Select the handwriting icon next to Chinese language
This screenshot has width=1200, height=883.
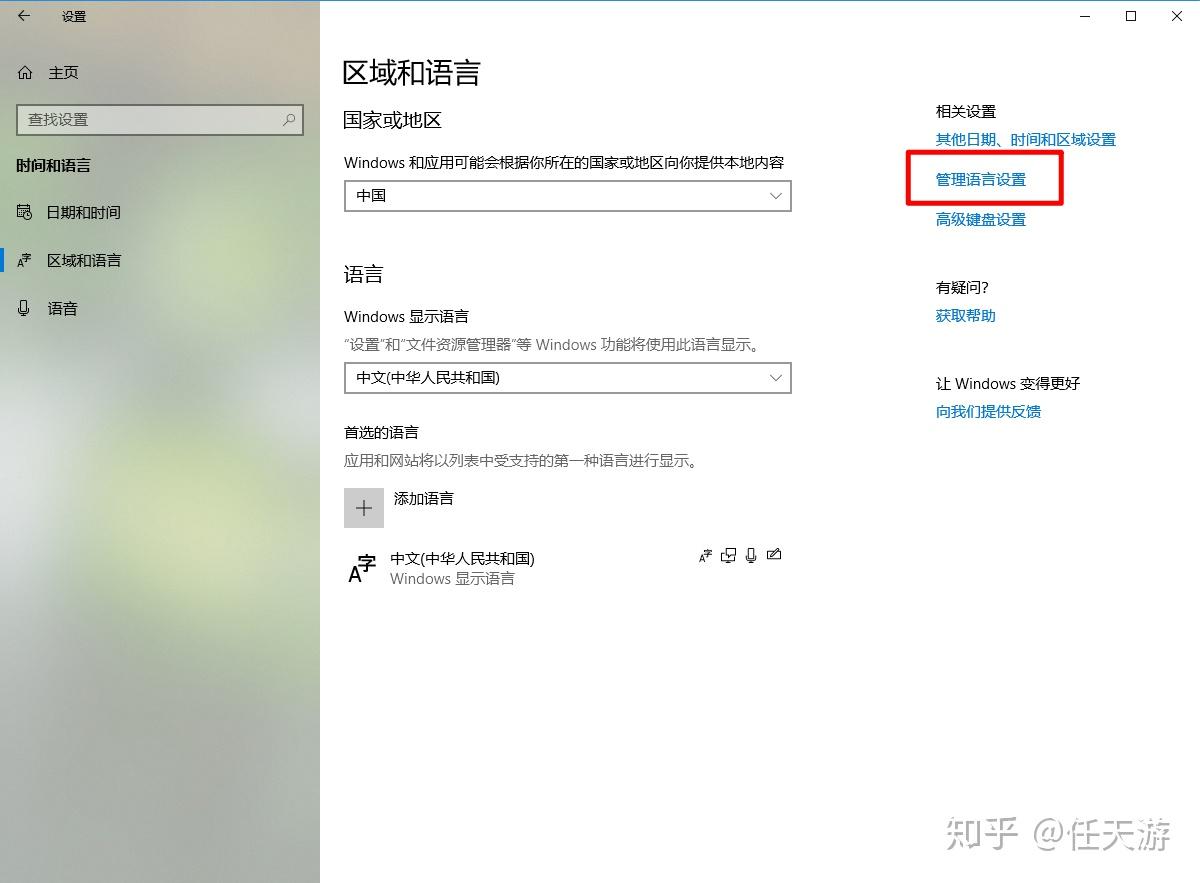[x=774, y=555]
